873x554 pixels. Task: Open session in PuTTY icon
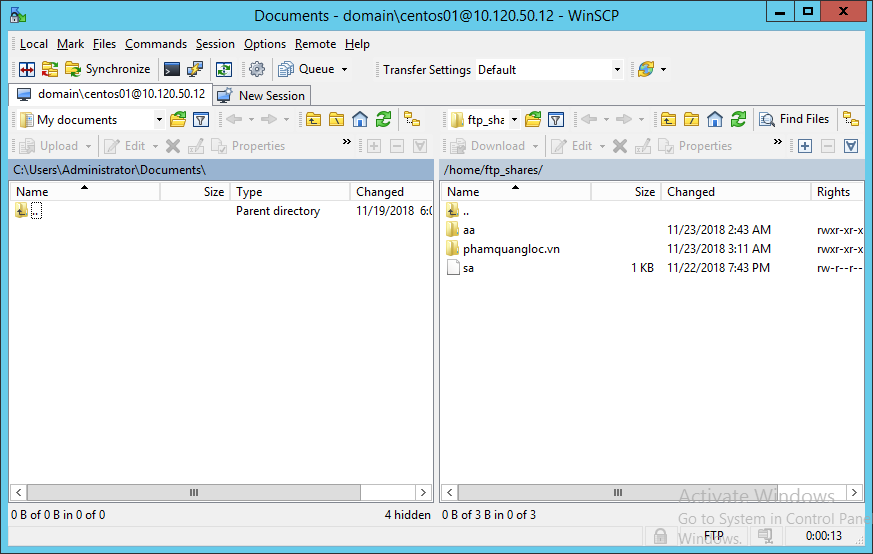tap(195, 70)
